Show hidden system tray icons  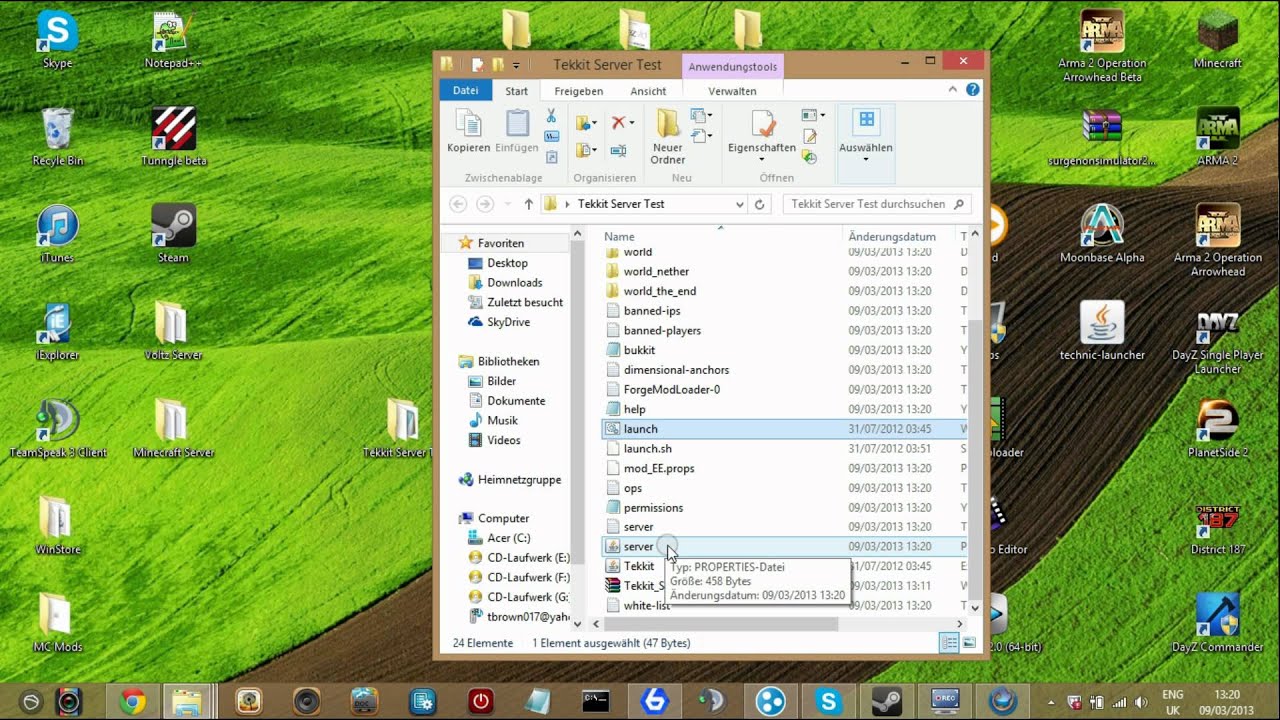pos(1051,702)
